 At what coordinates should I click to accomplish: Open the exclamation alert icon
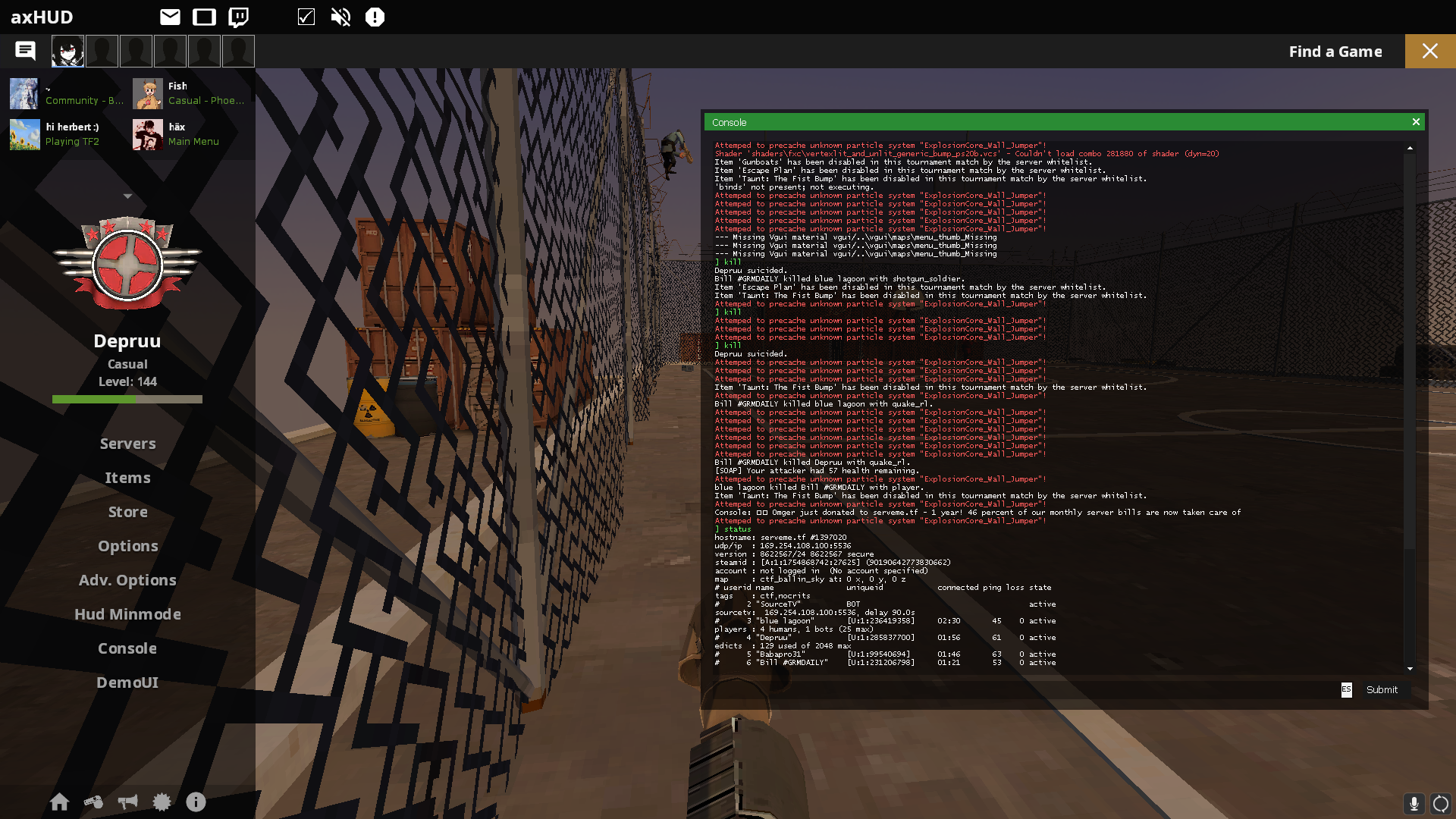point(375,17)
